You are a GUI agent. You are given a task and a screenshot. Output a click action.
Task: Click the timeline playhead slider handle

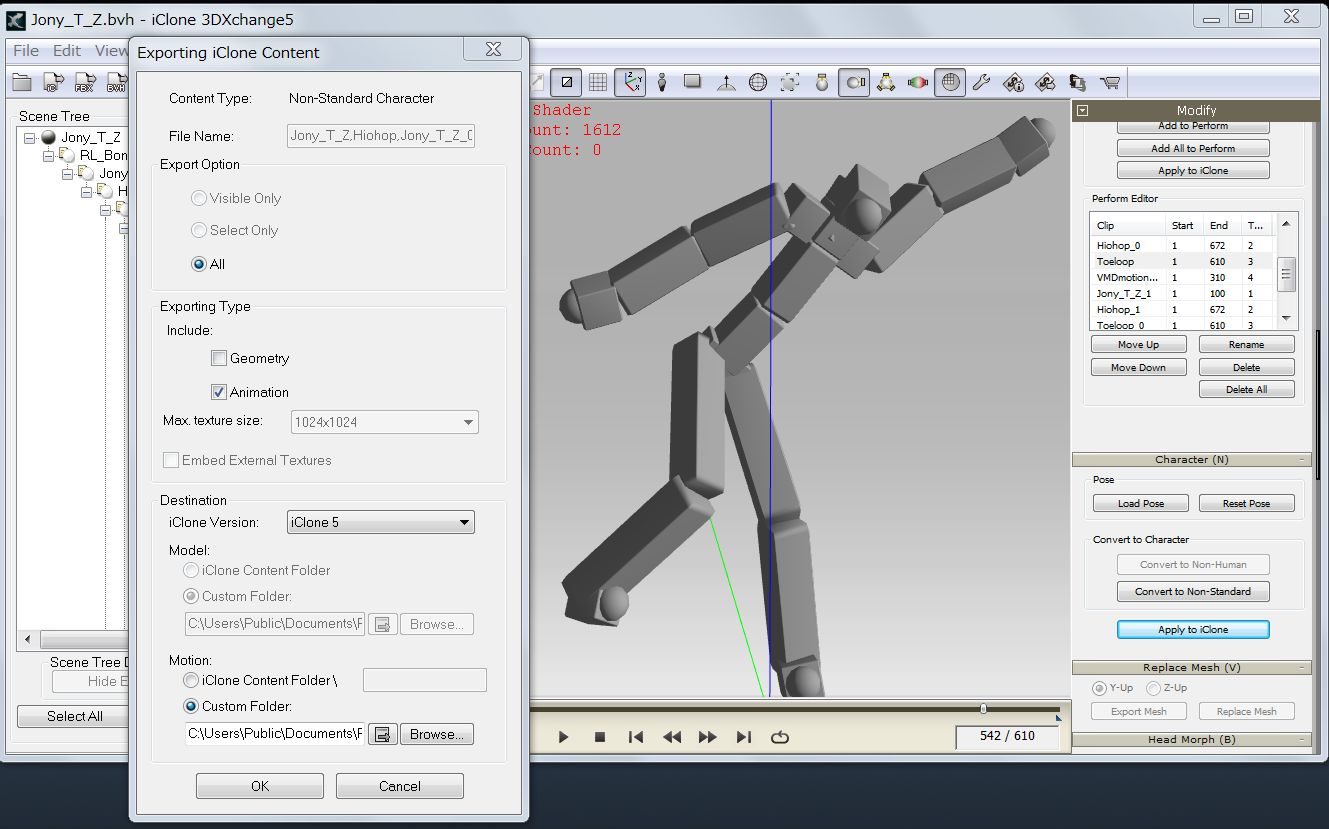coord(983,708)
